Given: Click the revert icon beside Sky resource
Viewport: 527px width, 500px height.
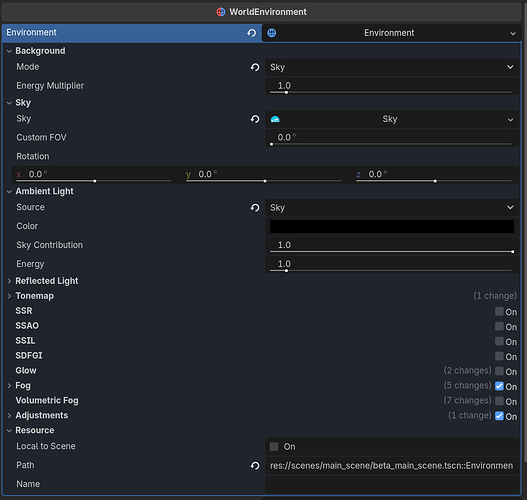Looking at the screenshot, I should click(x=255, y=119).
